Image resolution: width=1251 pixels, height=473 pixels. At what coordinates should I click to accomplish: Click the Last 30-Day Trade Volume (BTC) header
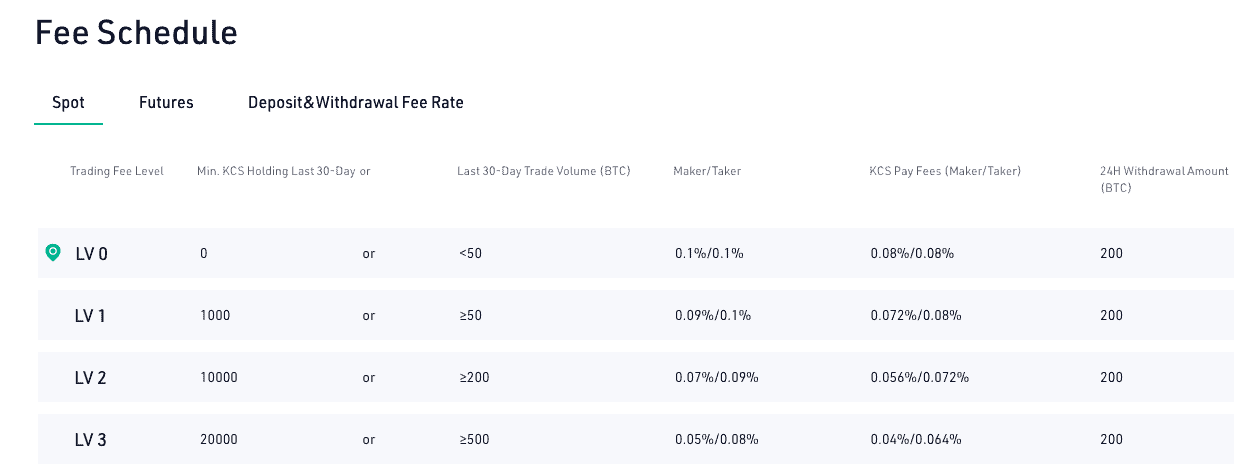544,171
